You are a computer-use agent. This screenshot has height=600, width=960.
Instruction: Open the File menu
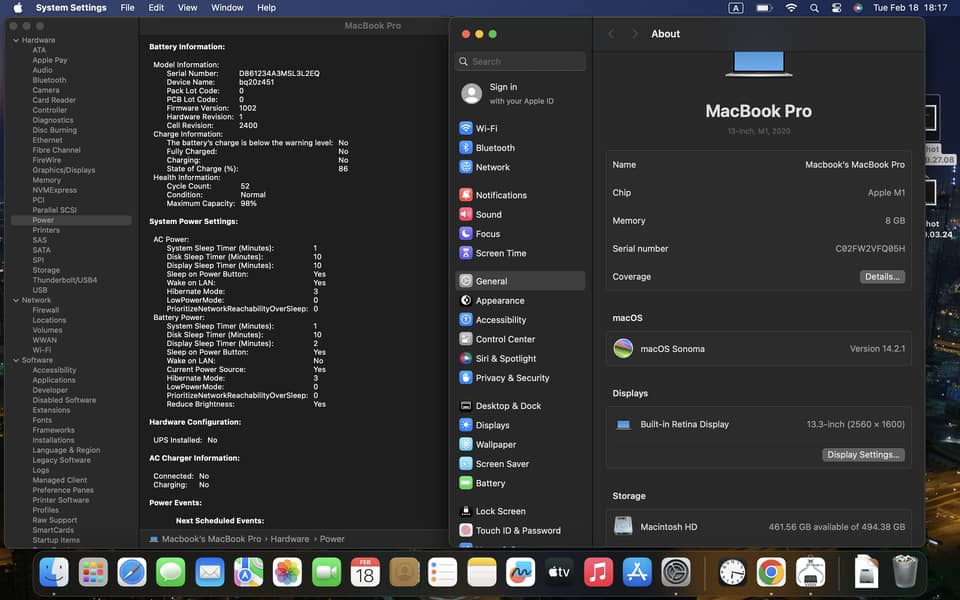[127, 7]
